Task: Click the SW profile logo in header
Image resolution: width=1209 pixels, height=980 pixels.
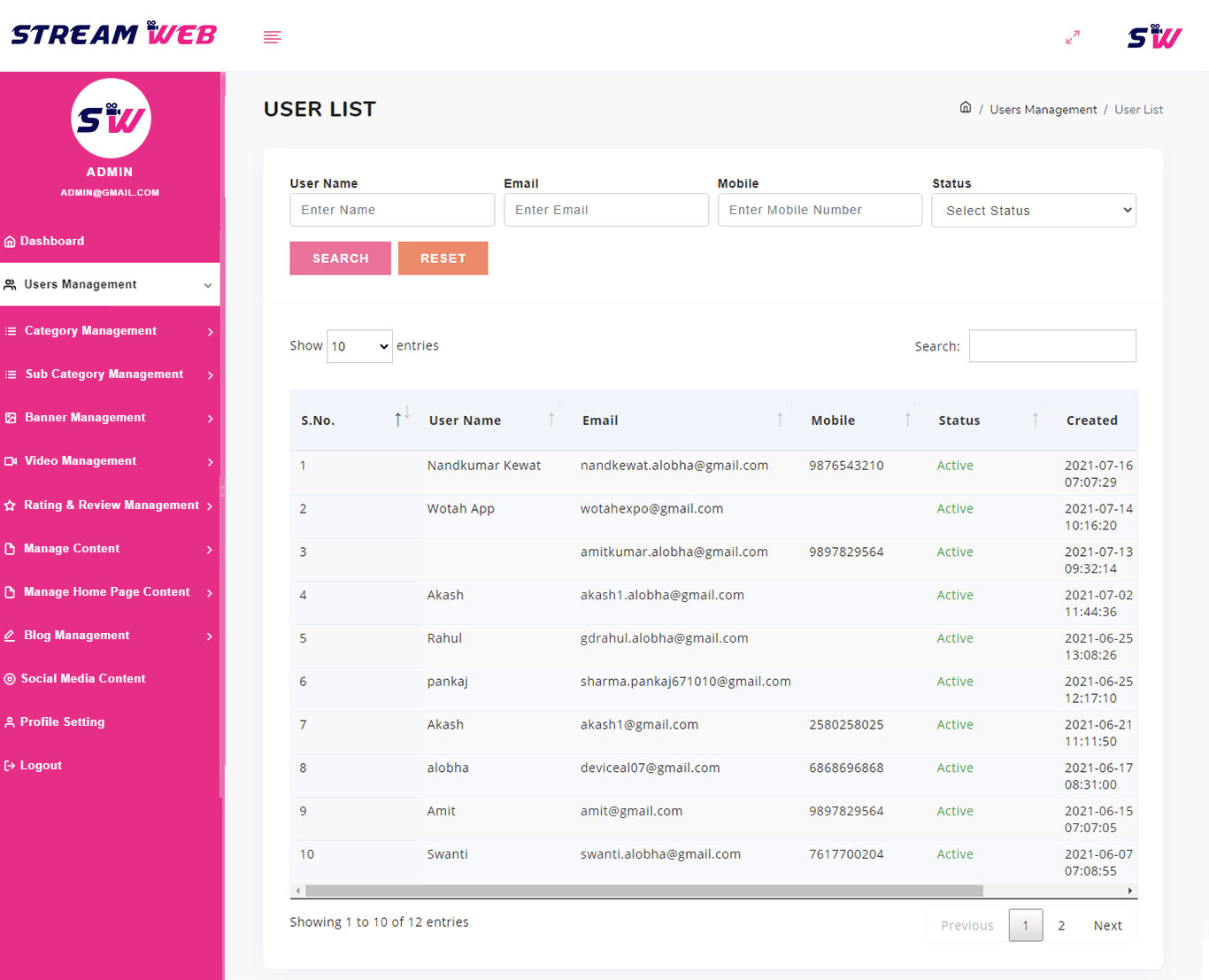Action: (x=1154, y=37)
